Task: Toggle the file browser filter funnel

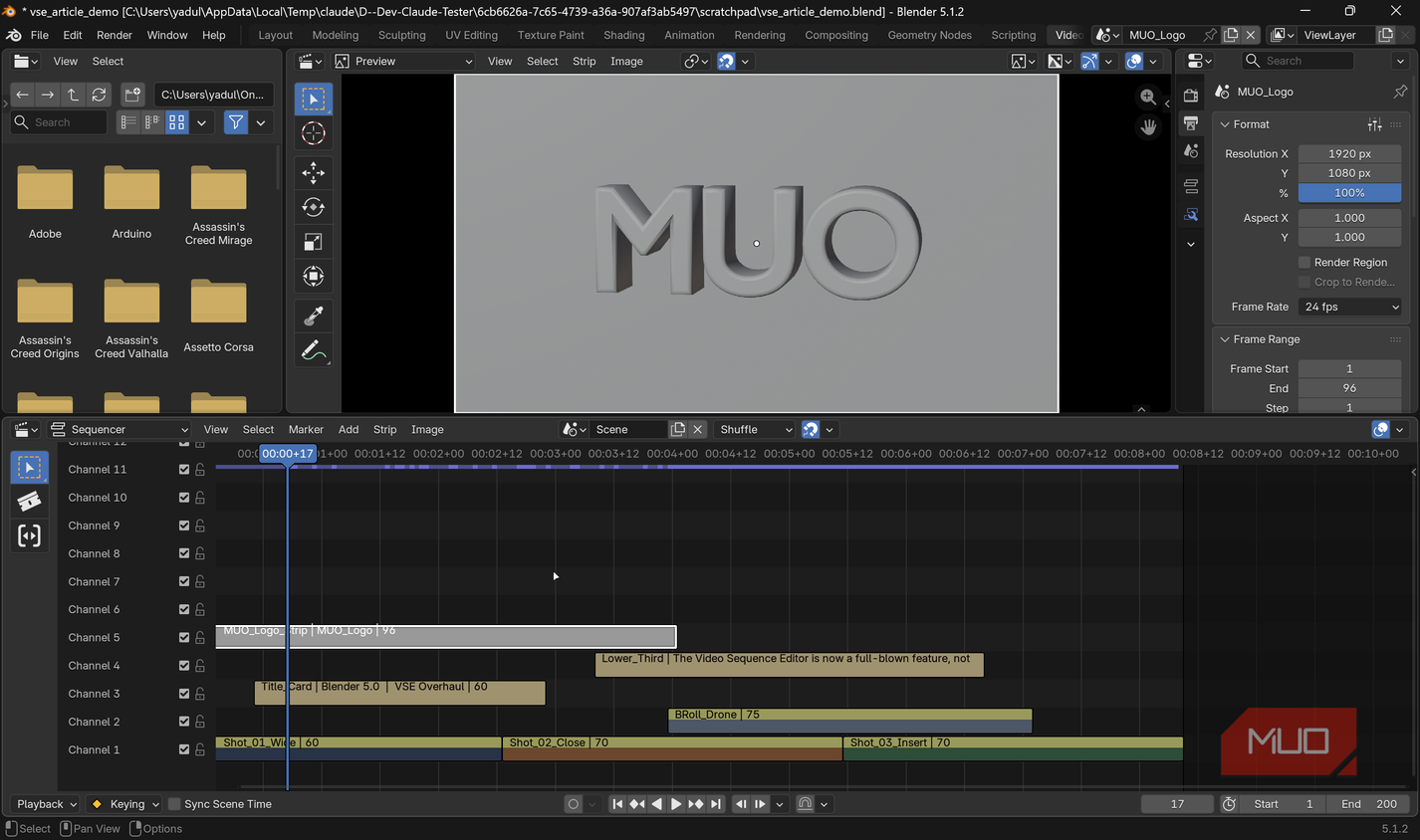Action: pos(235,122)
